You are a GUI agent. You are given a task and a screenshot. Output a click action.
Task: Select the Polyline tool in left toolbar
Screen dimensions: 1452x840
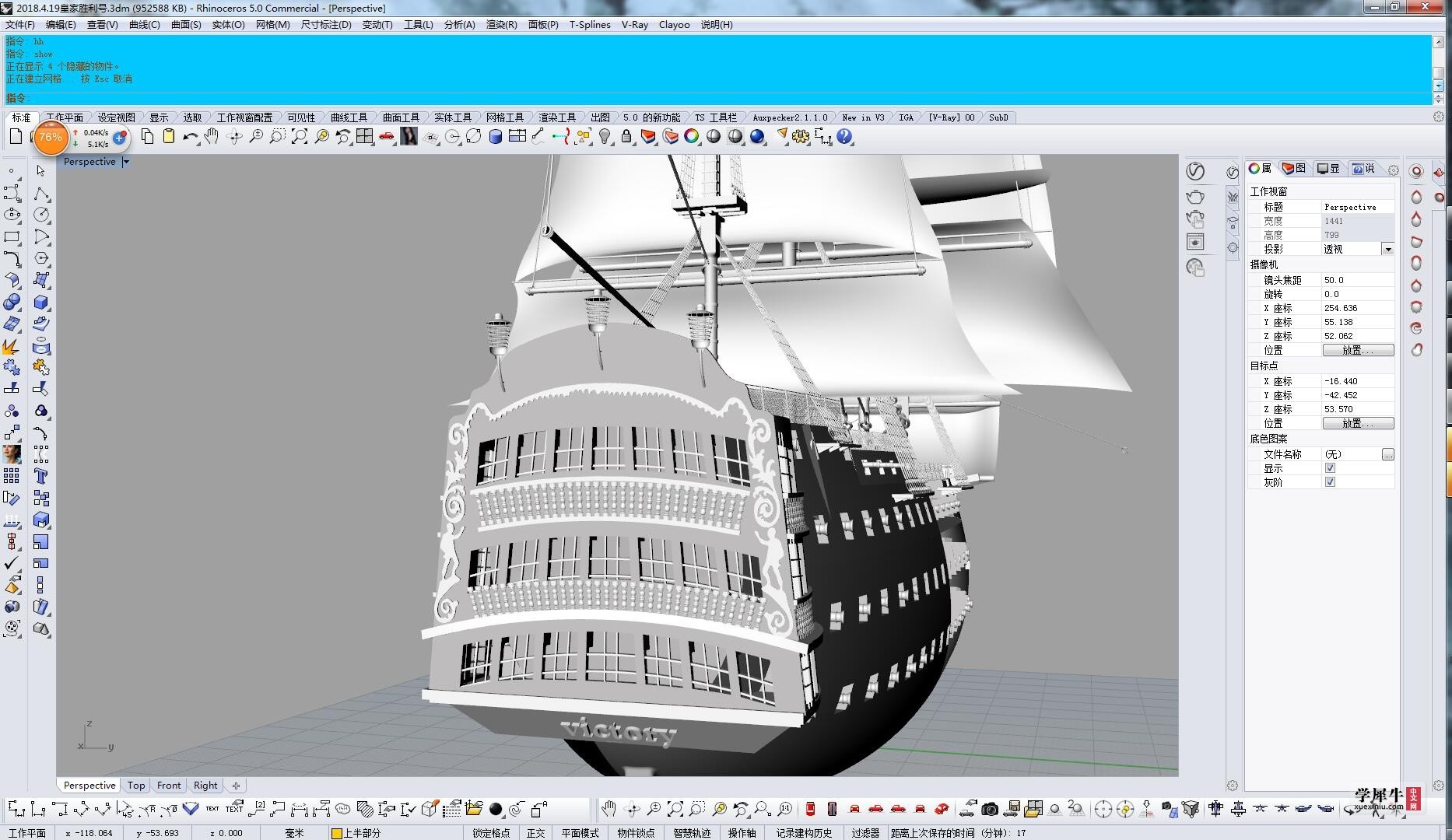point(41,193)
